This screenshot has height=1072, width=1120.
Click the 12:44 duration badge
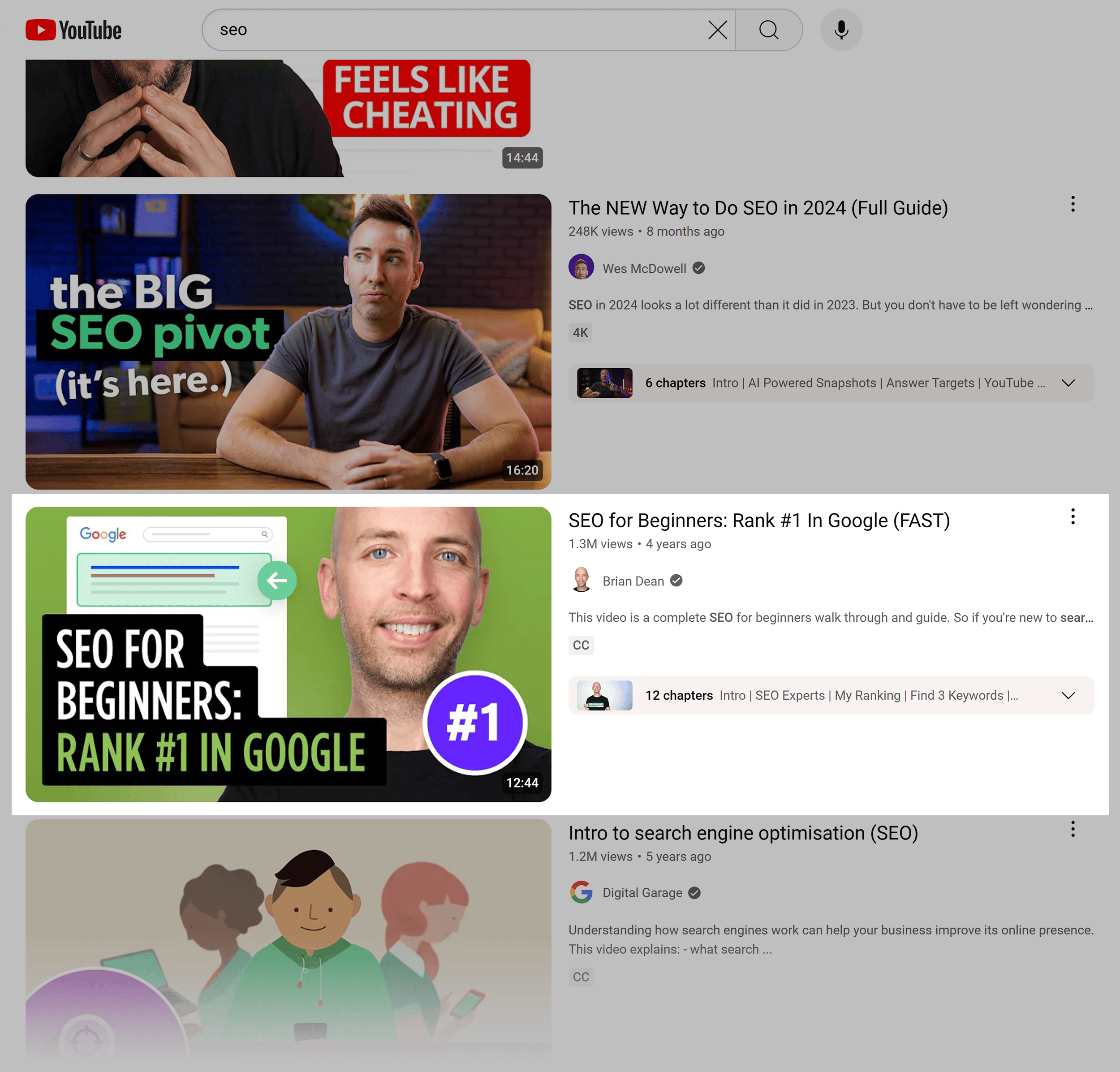522,783
